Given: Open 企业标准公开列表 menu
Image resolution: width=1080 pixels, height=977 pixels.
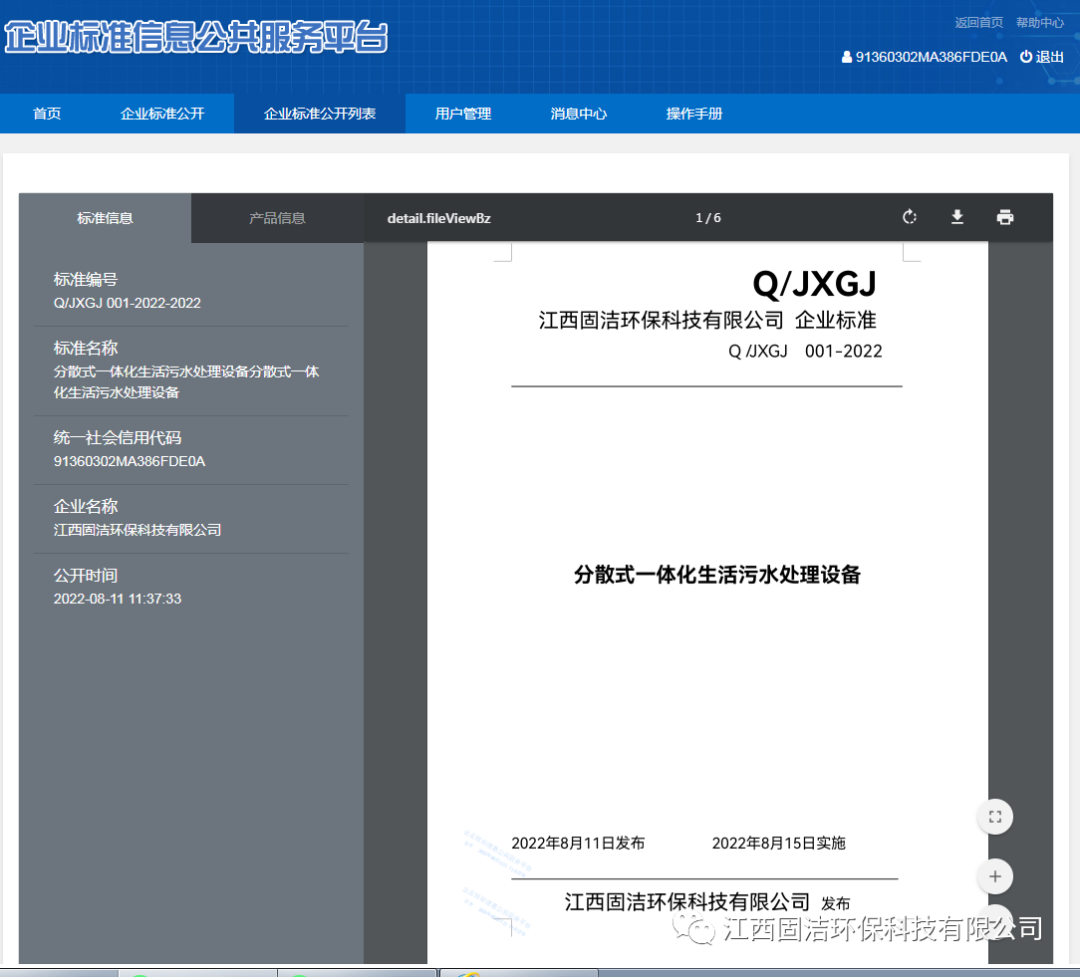Looking at the screenshot, I should click(320, 114).
